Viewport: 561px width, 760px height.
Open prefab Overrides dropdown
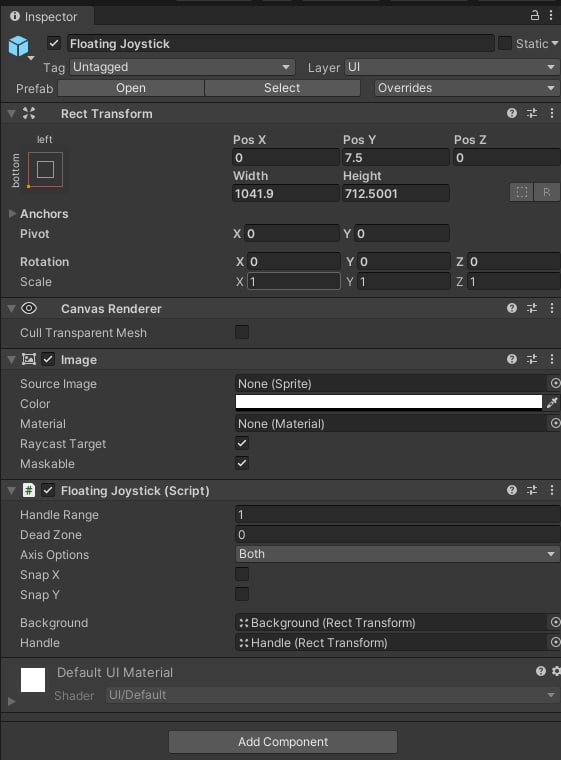(467, 88)
